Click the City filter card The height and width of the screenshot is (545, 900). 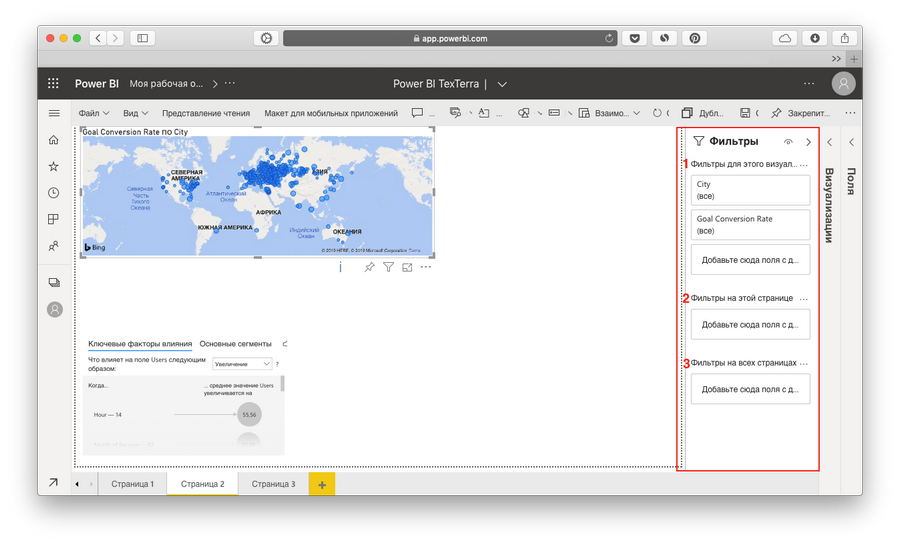coord(750,190)
